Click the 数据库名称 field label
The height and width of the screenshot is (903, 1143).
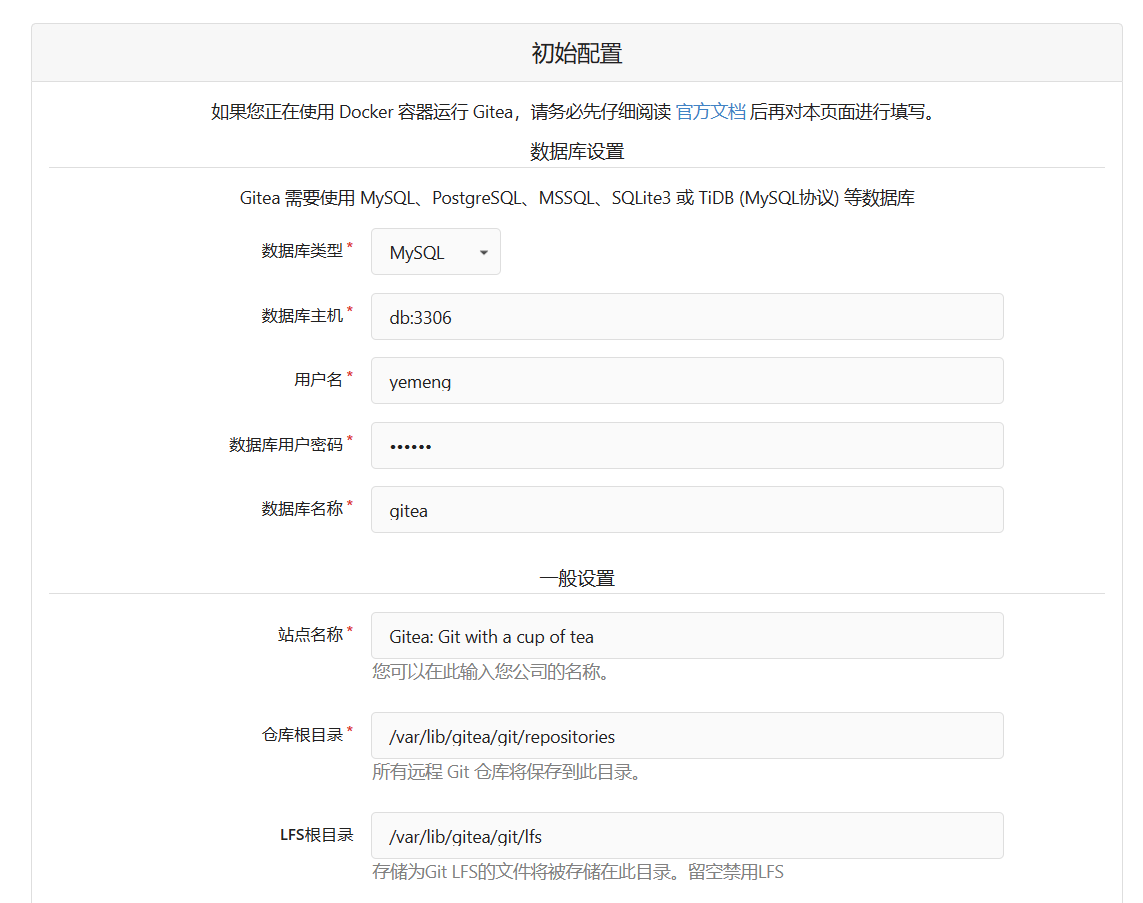pos(302,509)
